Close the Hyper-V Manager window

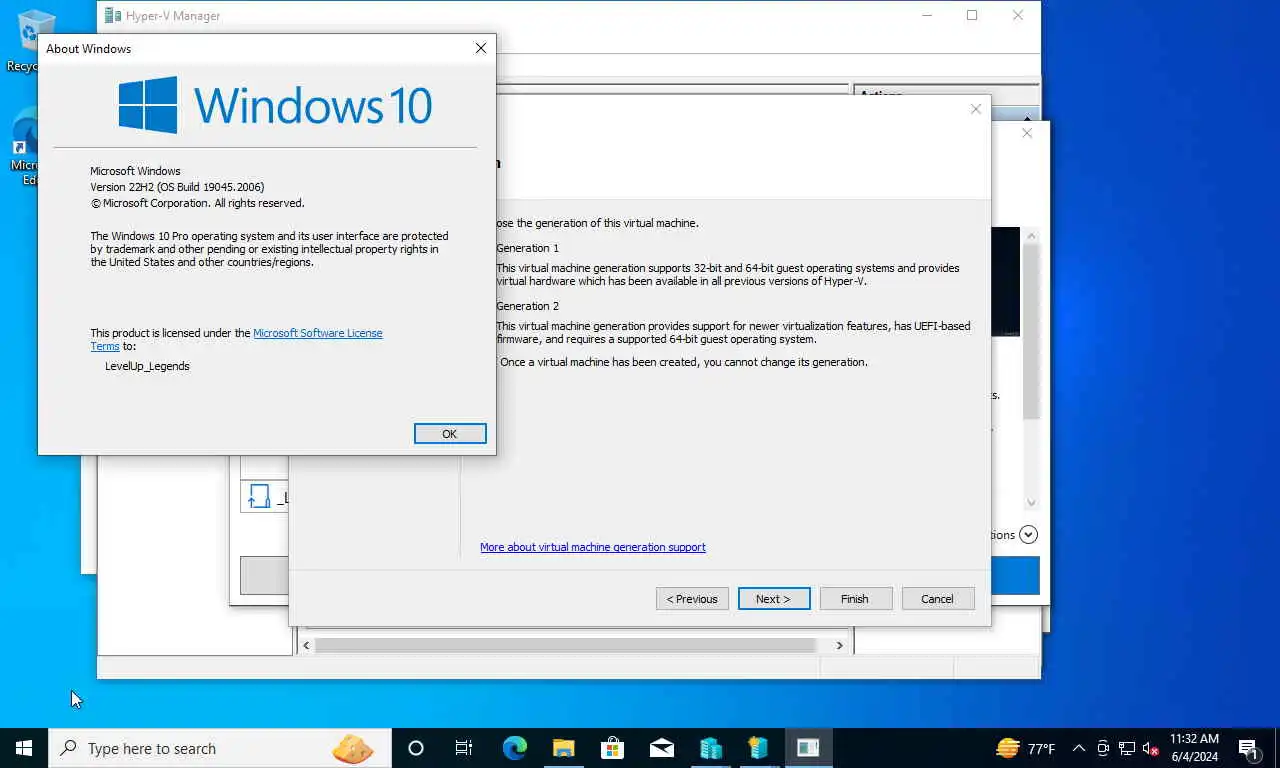coord(1018,15)
